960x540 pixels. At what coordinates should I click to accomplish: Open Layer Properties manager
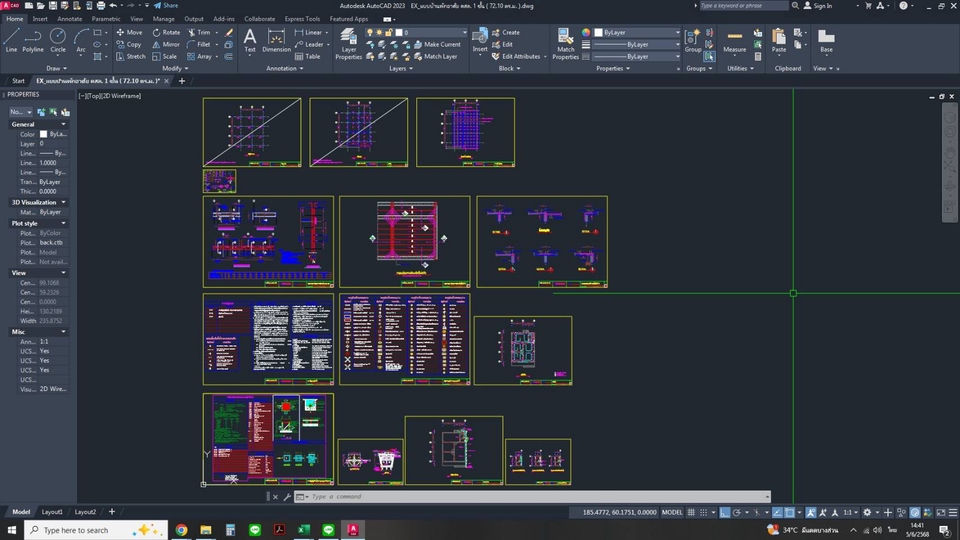coord(348,43)
